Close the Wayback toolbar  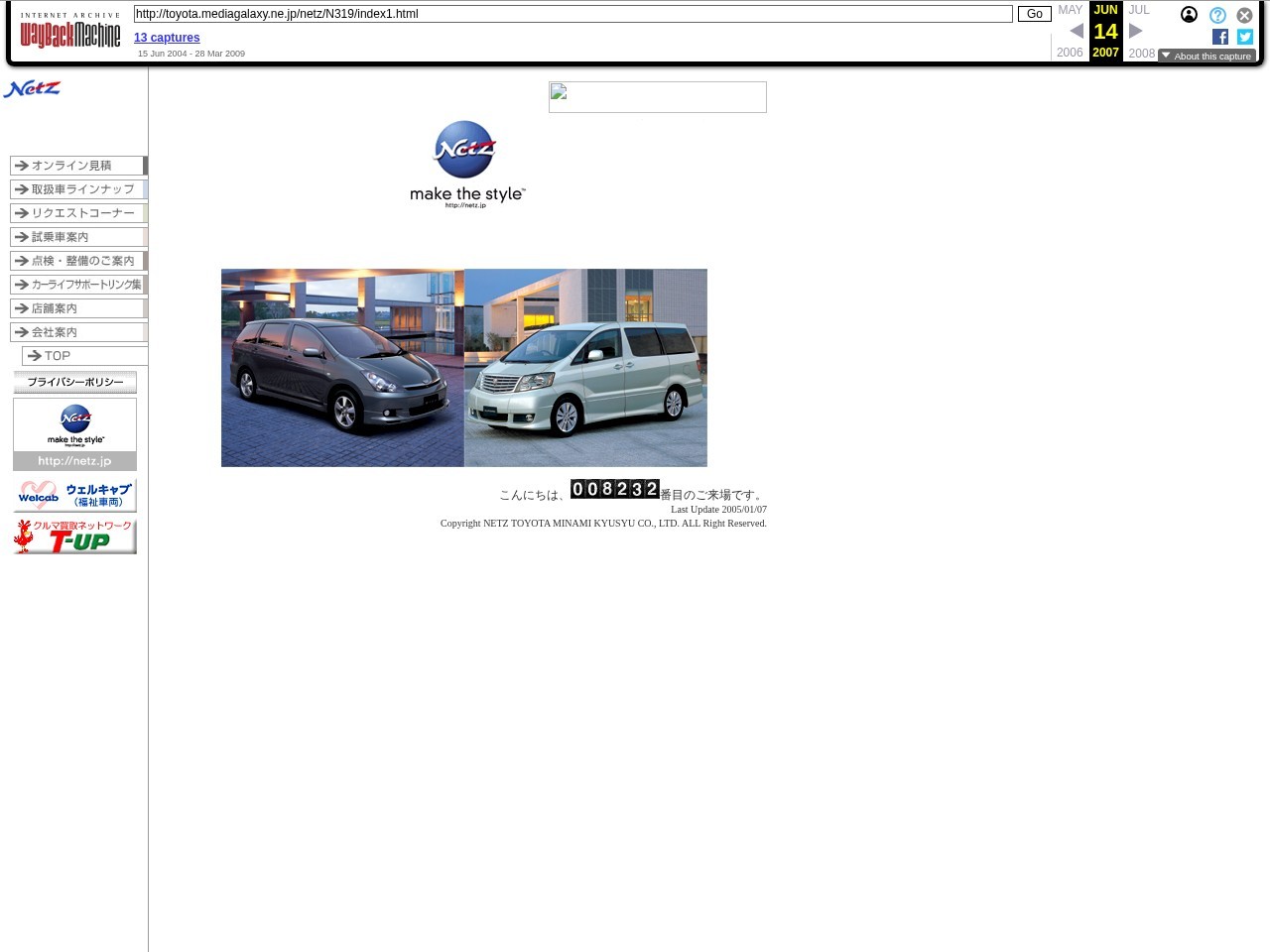pyautogui.click(x=1244, y=15)
